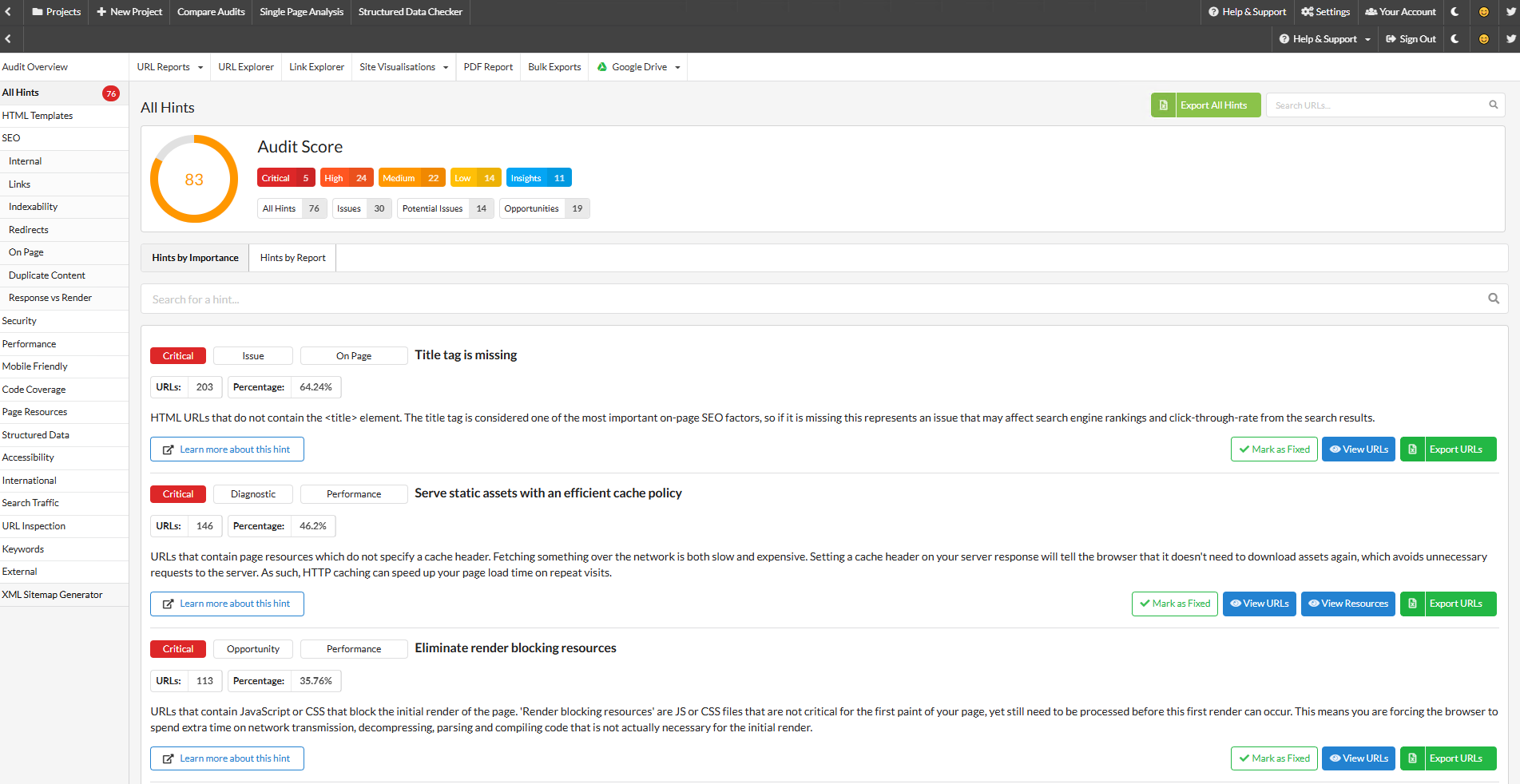This screenshot has width=1520, height=784.
Task: Open Help & Support in top bar
Action: click(x=1247, y=12)
